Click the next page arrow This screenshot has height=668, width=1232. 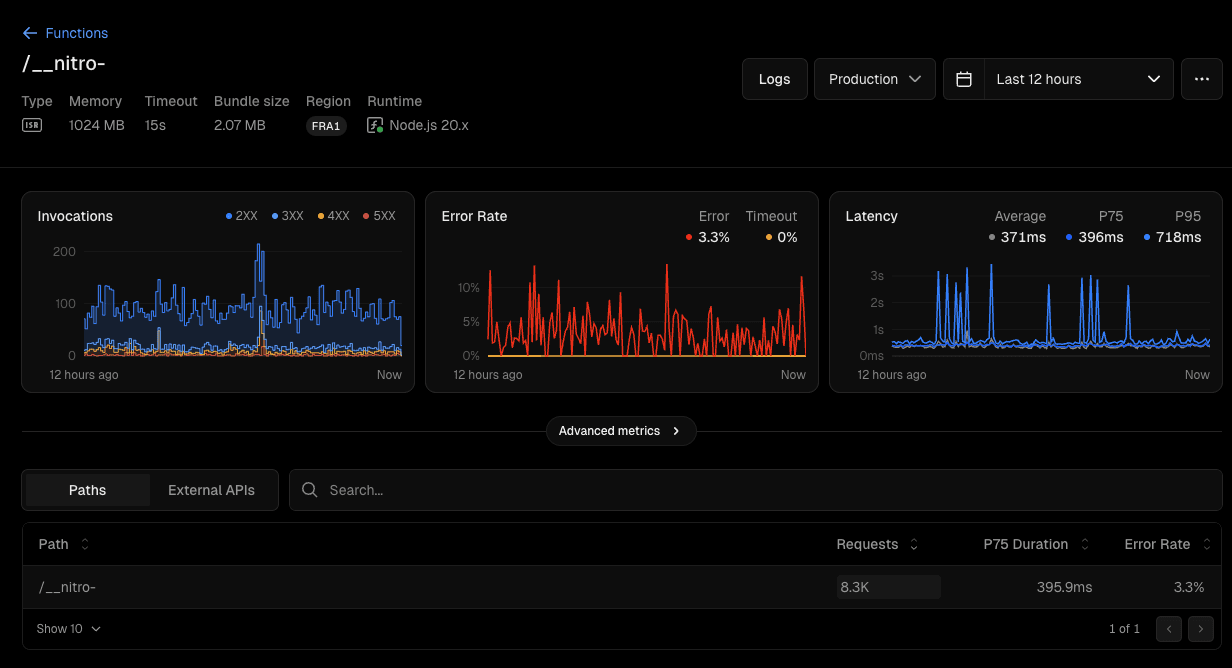coord(1201,629)
